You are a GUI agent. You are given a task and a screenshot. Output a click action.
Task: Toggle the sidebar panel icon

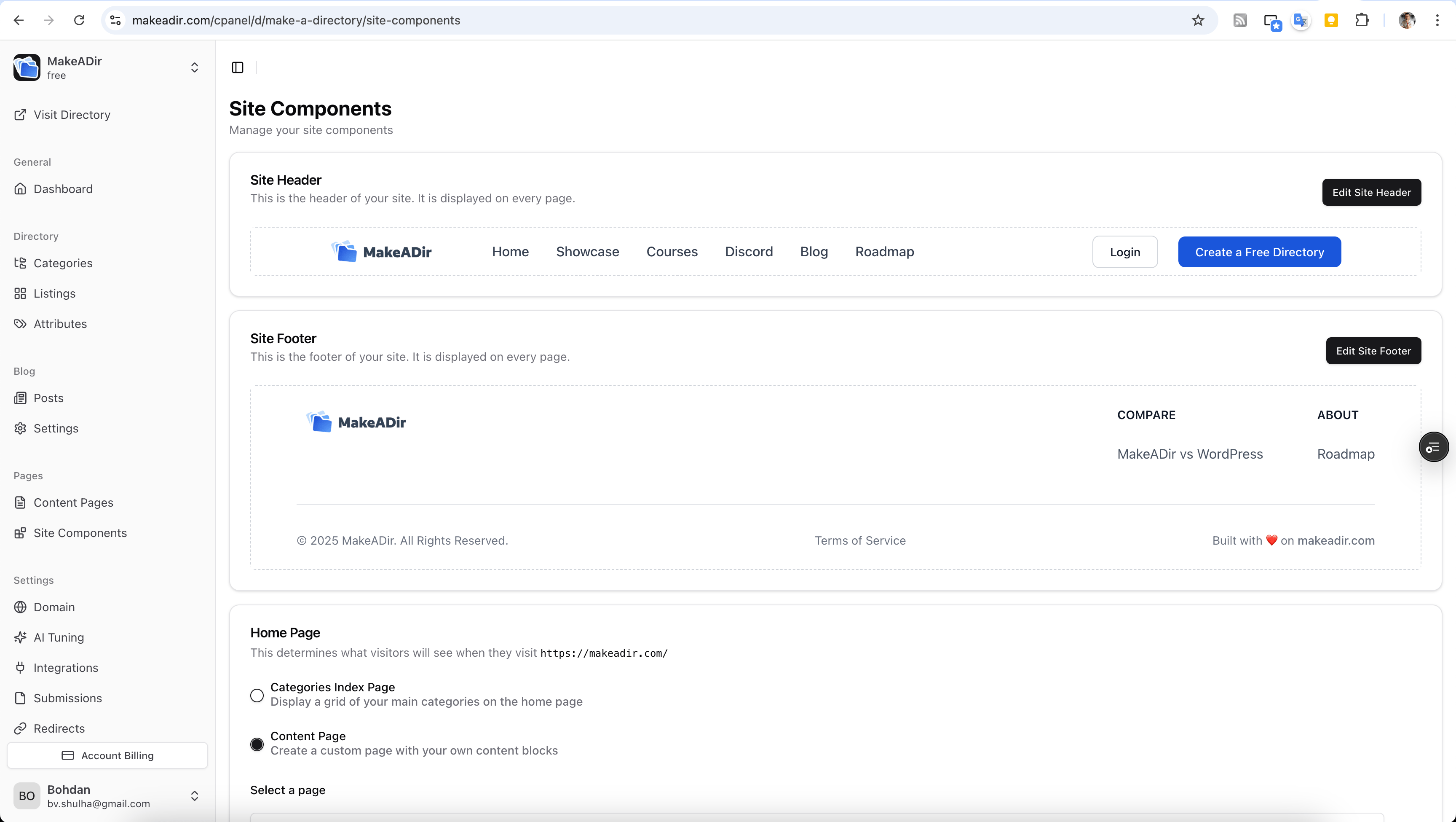(237, 67)
